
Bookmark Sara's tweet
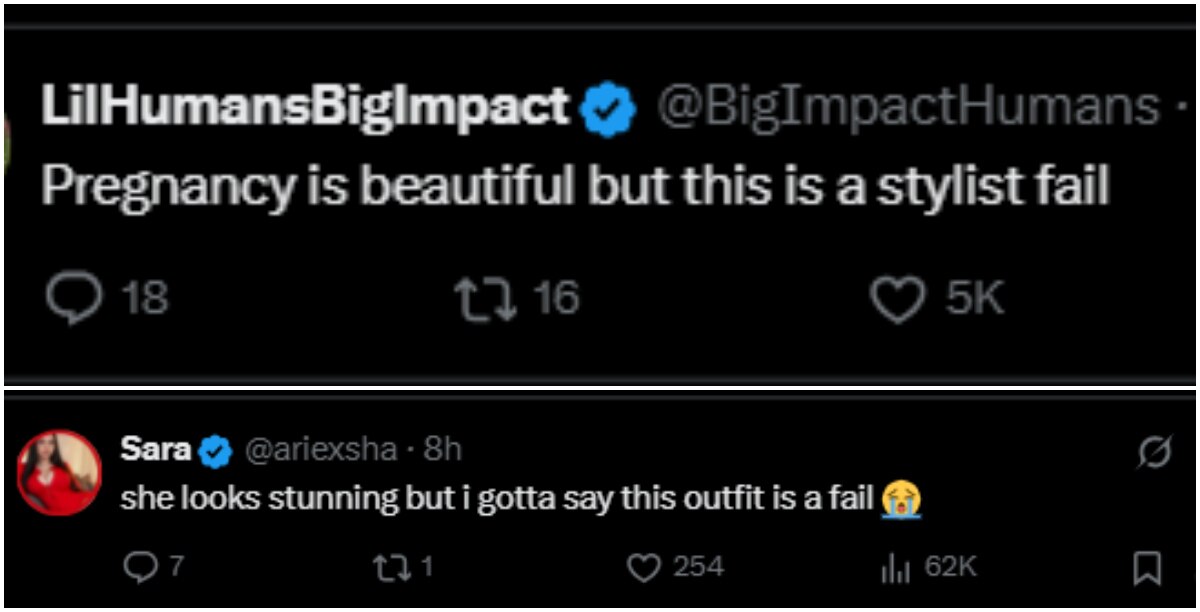[x=1146, y=568]
